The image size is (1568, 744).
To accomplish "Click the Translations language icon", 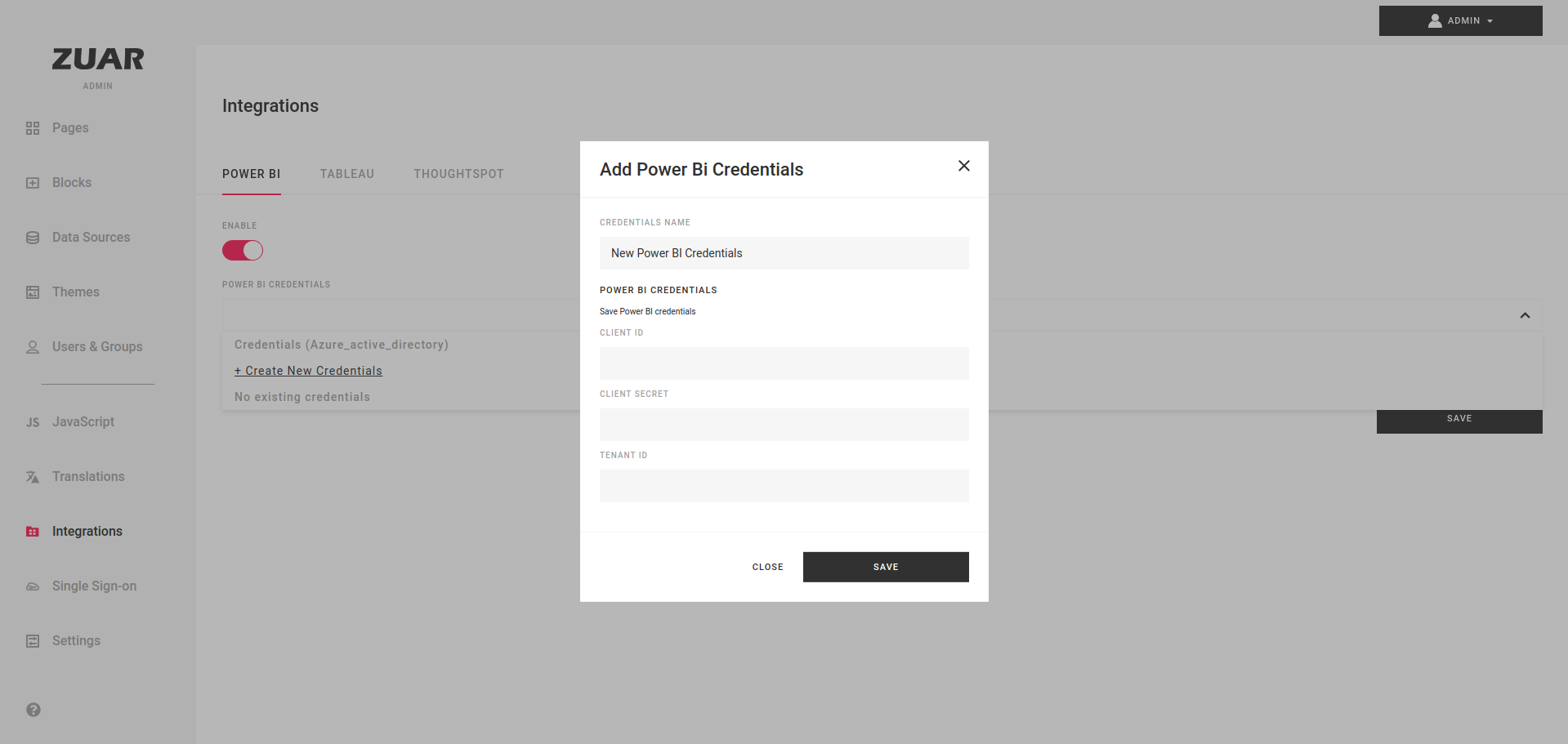I will tap(33, 477).
